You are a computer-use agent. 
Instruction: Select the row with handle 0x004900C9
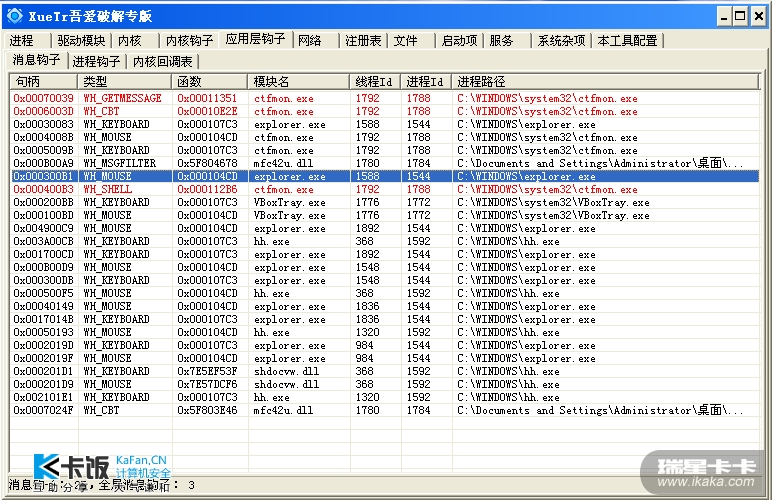point(384,228)
